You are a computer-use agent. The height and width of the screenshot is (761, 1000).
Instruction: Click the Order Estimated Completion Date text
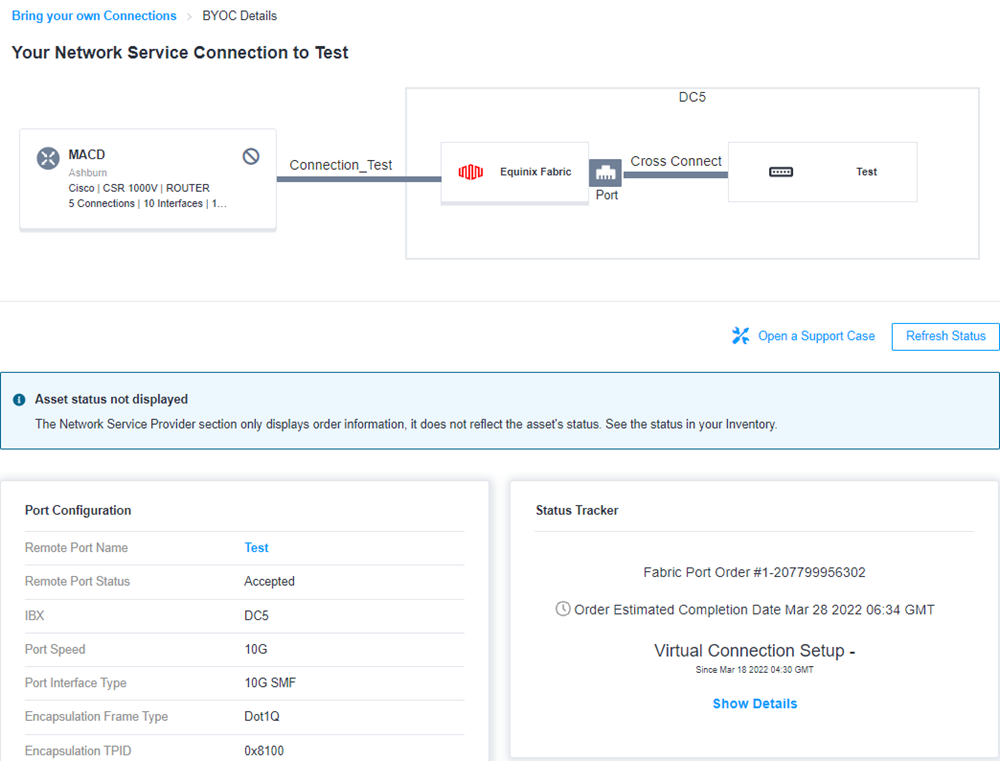tap(754, 610)
